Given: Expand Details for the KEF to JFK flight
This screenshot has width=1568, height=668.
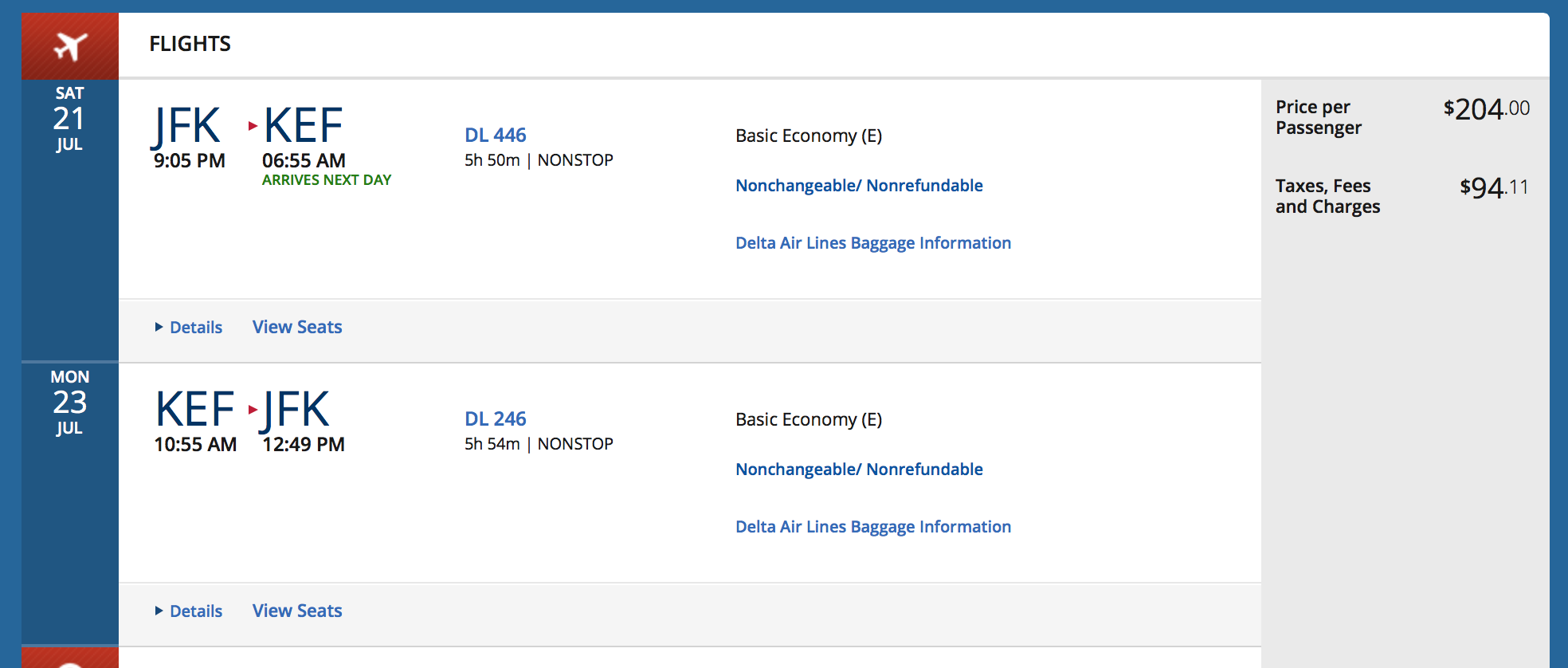Looking at the screenshot, I should [195, 611].
